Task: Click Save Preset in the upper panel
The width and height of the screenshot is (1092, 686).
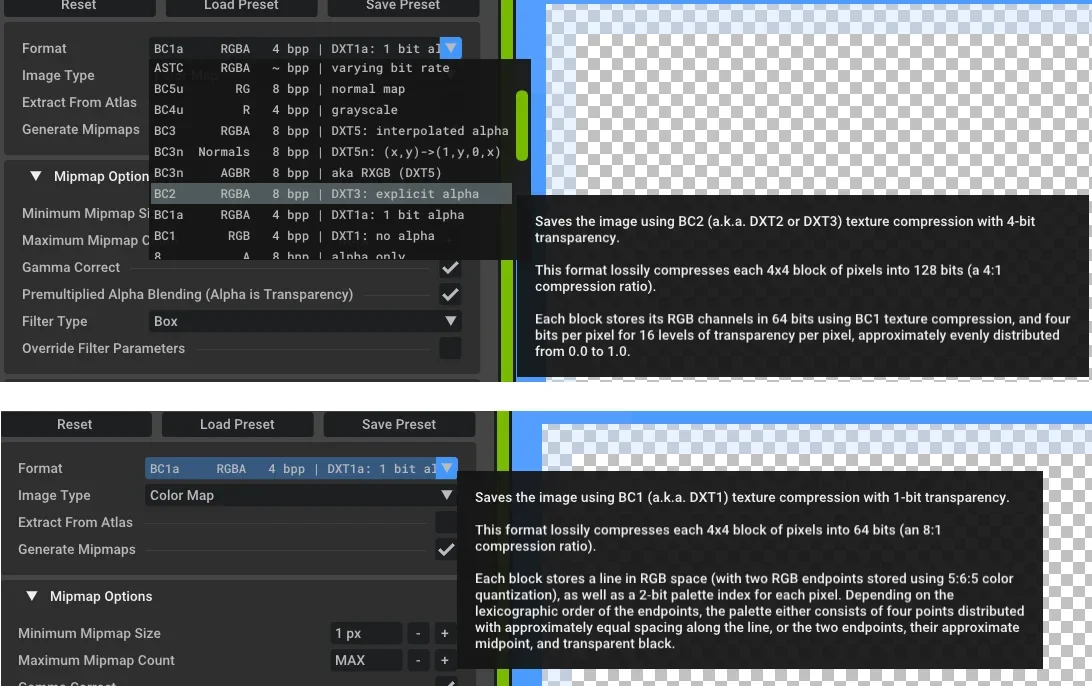Action: click(403, 6)
